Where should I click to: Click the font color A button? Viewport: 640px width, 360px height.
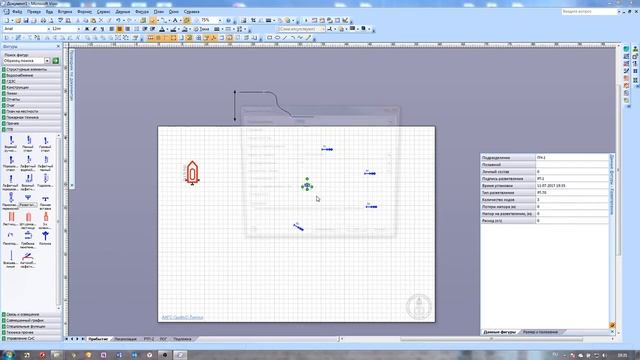(162, 29)
